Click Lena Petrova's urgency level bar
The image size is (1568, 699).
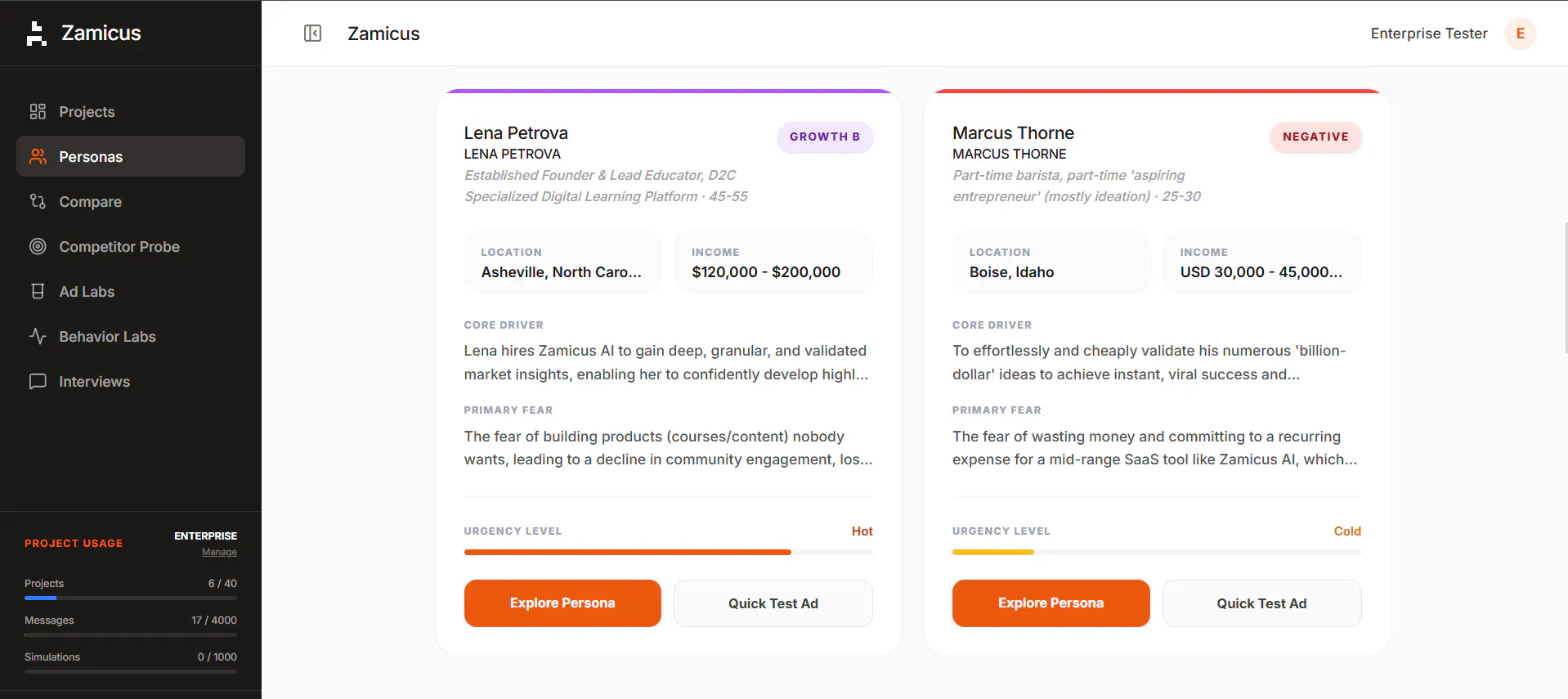pos(669,553)
